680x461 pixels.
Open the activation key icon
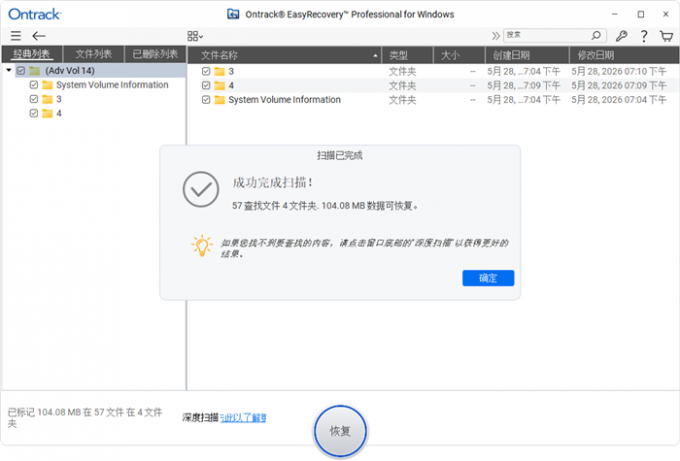click(x=621, y=36)
